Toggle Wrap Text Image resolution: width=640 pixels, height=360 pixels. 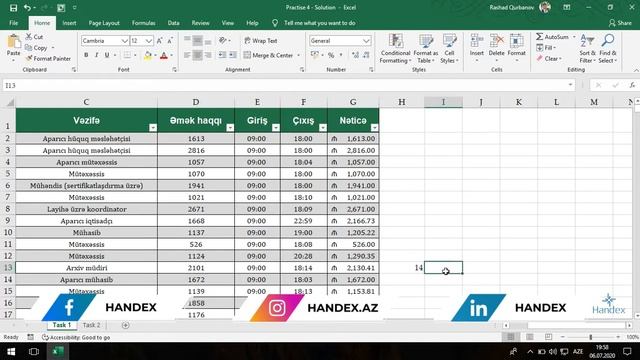260,41
